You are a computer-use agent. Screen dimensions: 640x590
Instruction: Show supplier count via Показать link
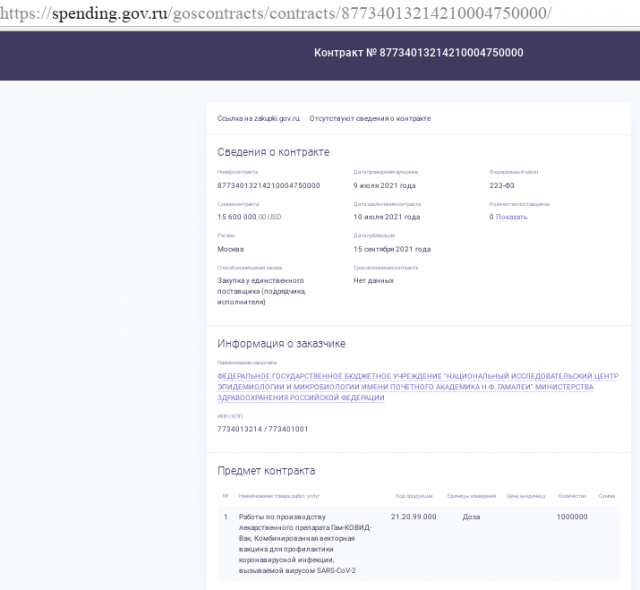[x=511, y=216]
